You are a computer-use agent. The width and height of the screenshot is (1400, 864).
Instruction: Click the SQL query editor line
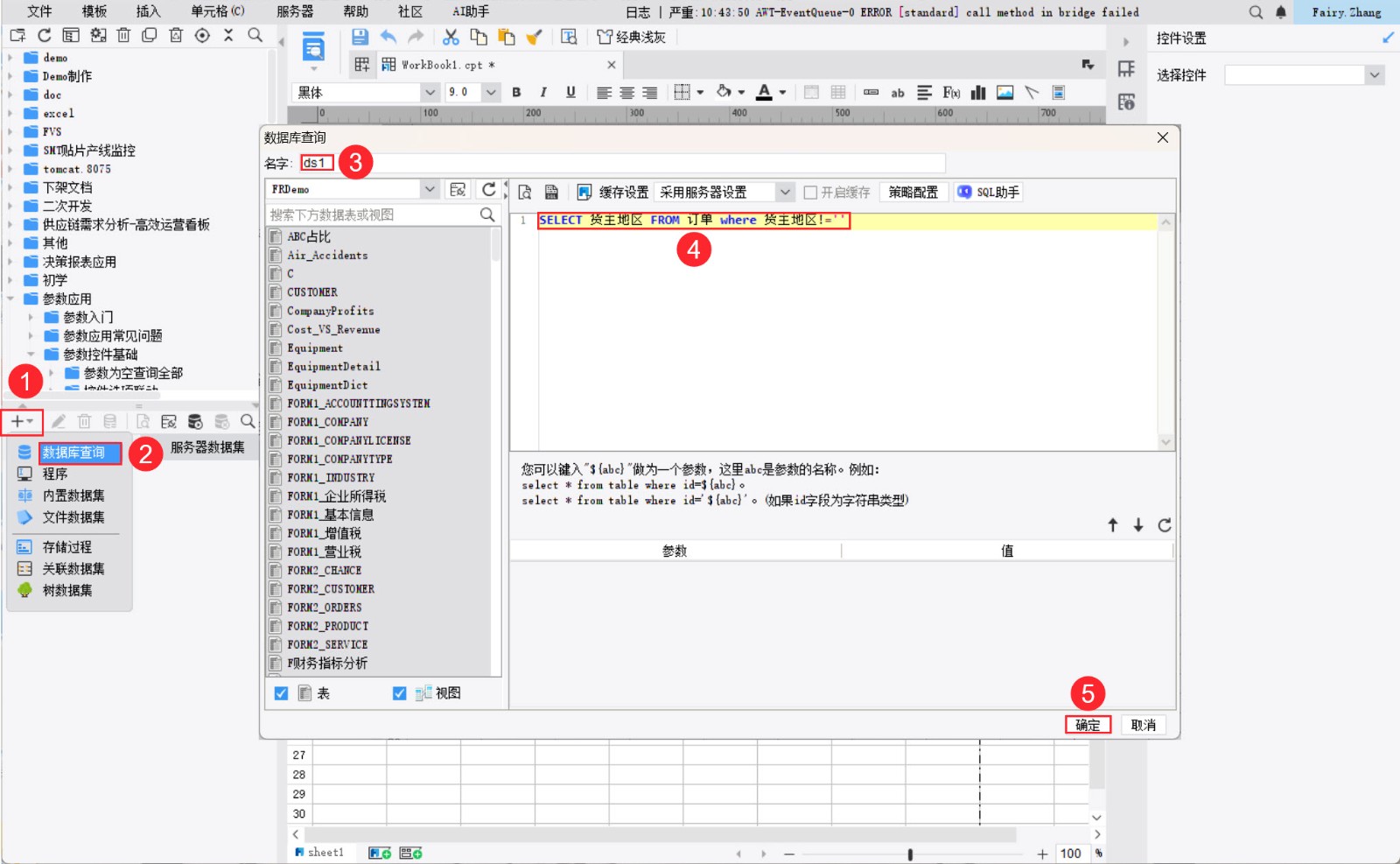pyautogui.click(x=847, y=221)
